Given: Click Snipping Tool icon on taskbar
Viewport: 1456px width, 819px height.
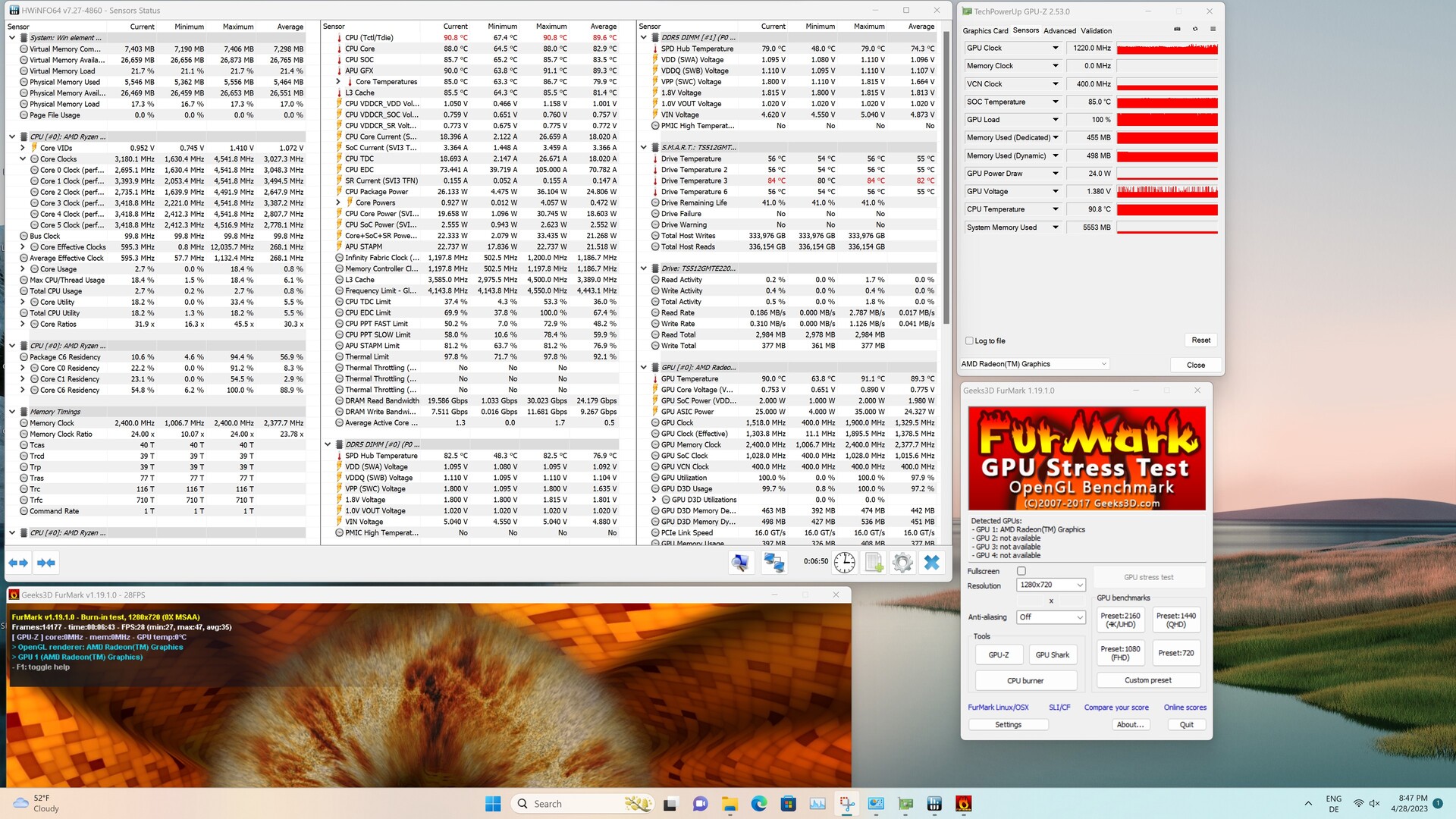Looking at the screenshot, I should 847,804.
